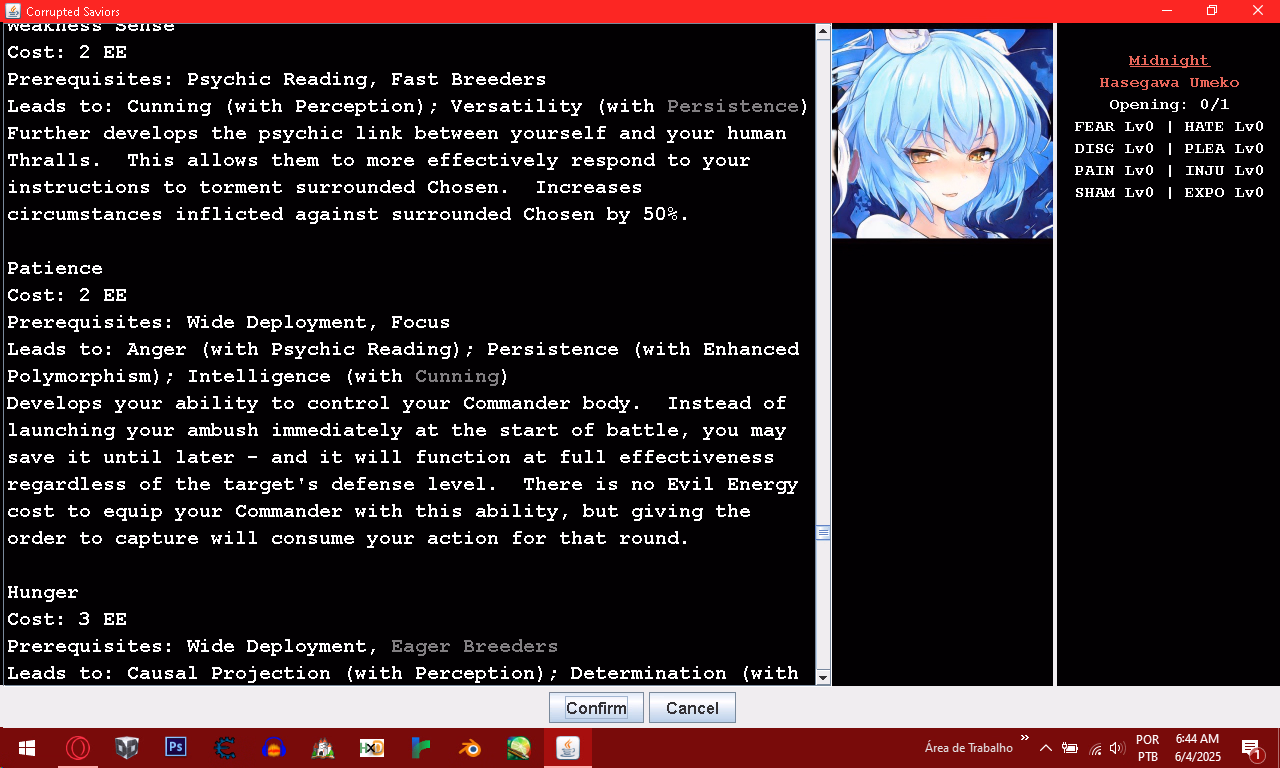The width and height of the screenshot is (1280, 768).
Task: Click 'Prerequisites: Psychic Reading, Fast Breeders' line
Action: (x=277, y=79)
